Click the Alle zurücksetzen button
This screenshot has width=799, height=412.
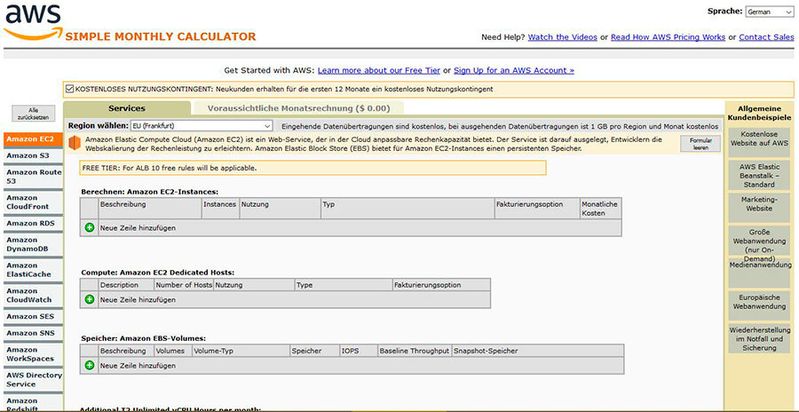[34, 113]
